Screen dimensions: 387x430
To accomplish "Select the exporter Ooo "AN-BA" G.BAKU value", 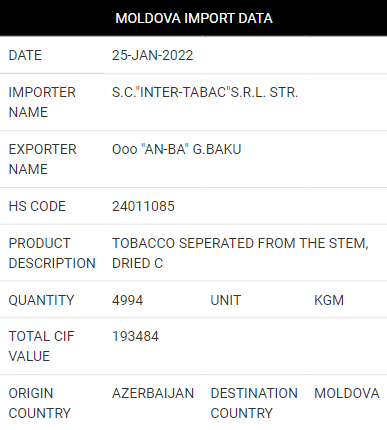I will (176, 149).
